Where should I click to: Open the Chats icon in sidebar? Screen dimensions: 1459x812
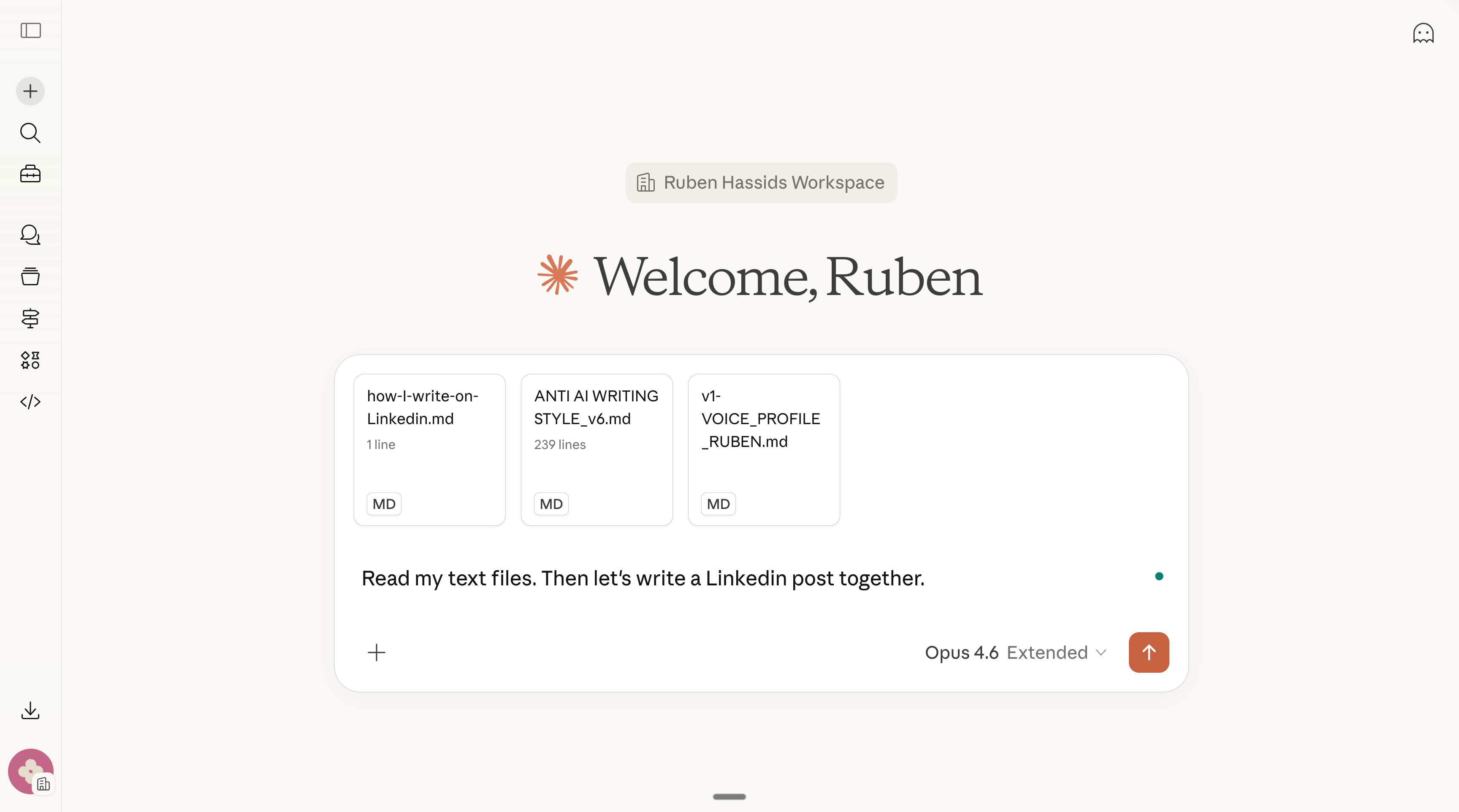pos(30,235)
